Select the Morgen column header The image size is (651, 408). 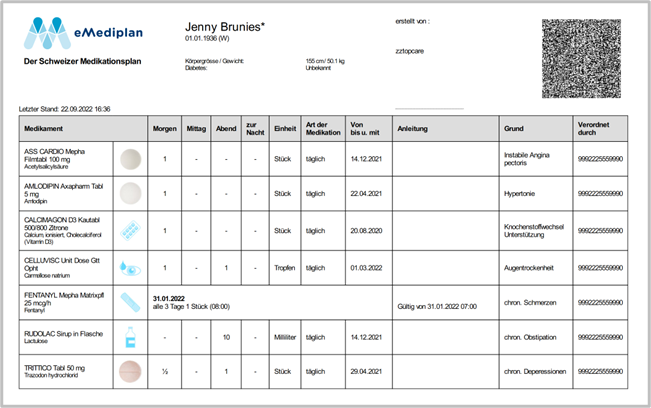pyautogui.click(x=164, y=129)
